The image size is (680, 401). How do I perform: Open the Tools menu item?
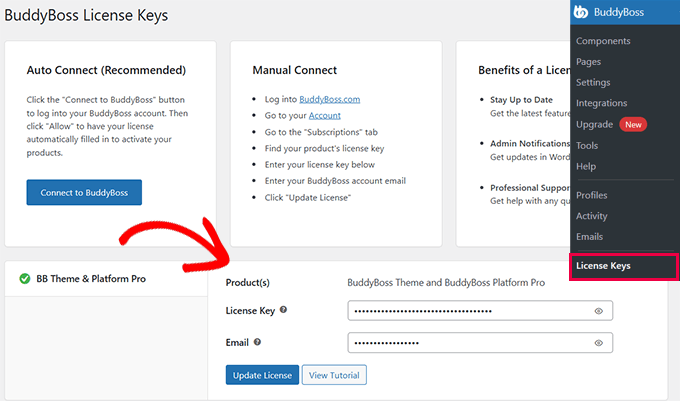click(588, 146)
